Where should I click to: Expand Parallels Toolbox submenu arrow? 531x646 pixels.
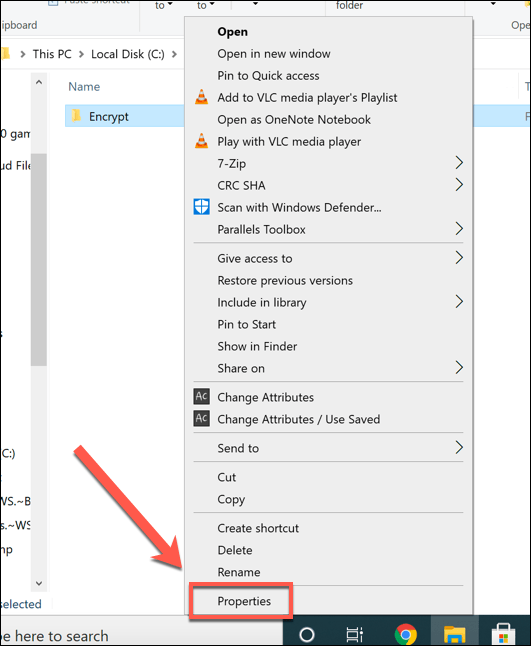tap(459, 229)
